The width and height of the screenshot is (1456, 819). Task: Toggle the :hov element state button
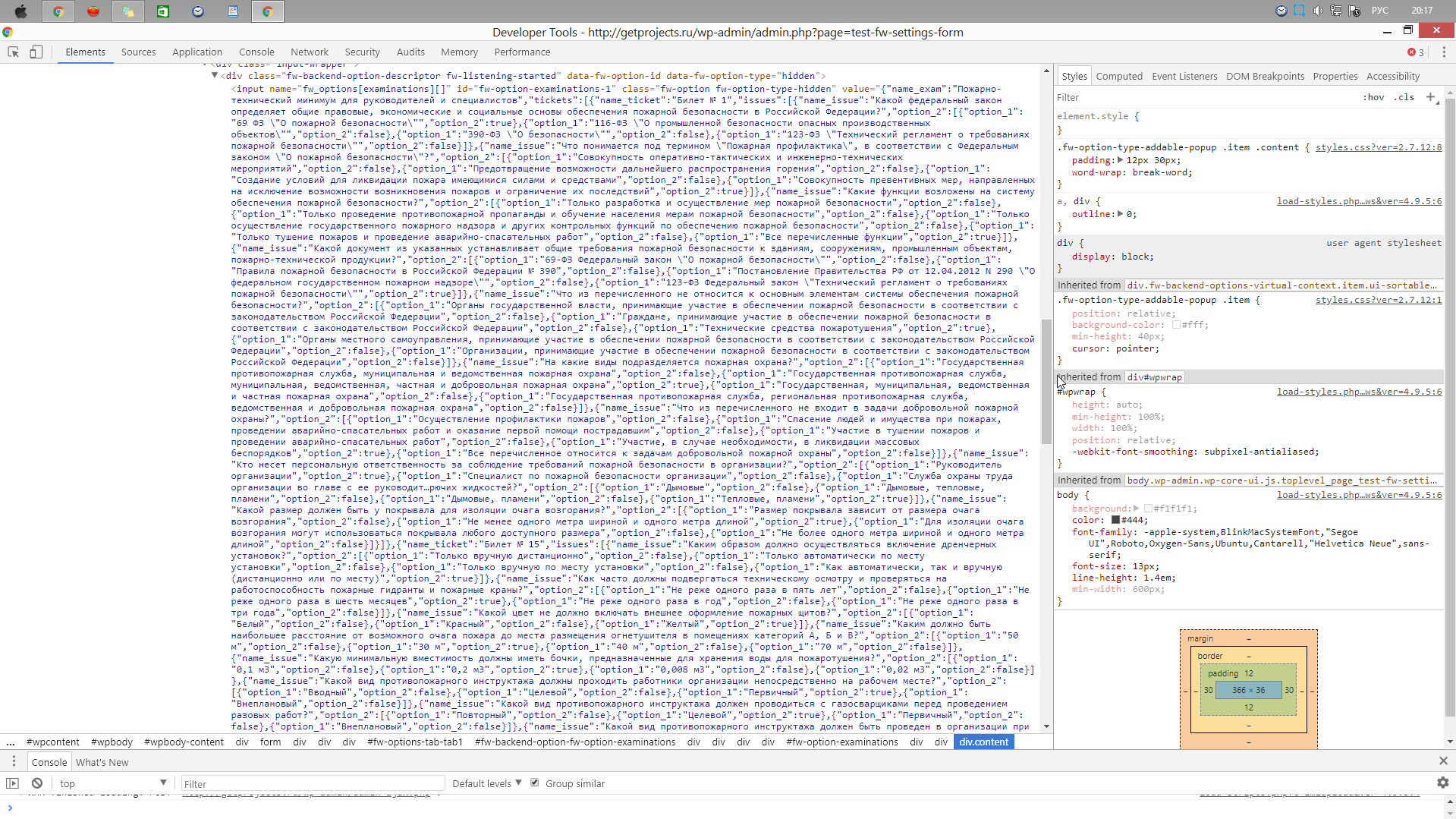[1373, 97]
